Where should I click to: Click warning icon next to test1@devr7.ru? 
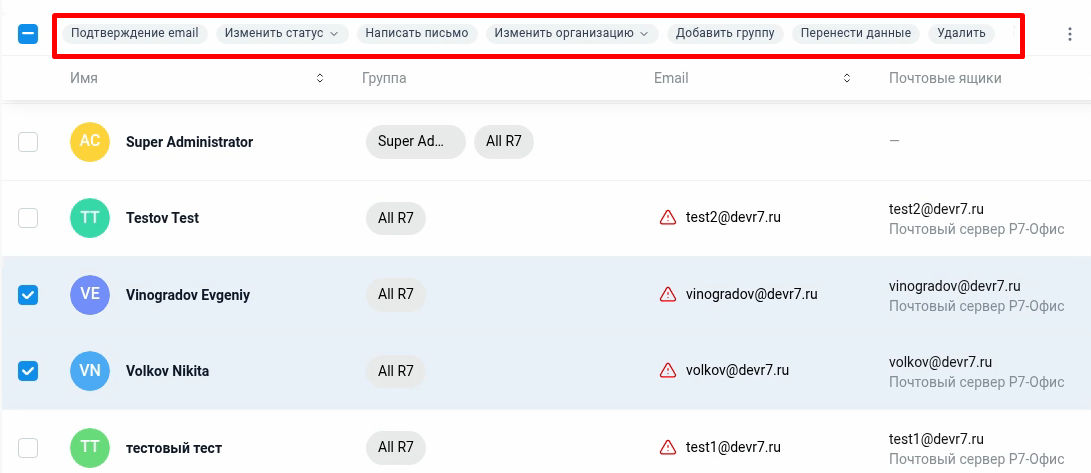pos(667,447)
